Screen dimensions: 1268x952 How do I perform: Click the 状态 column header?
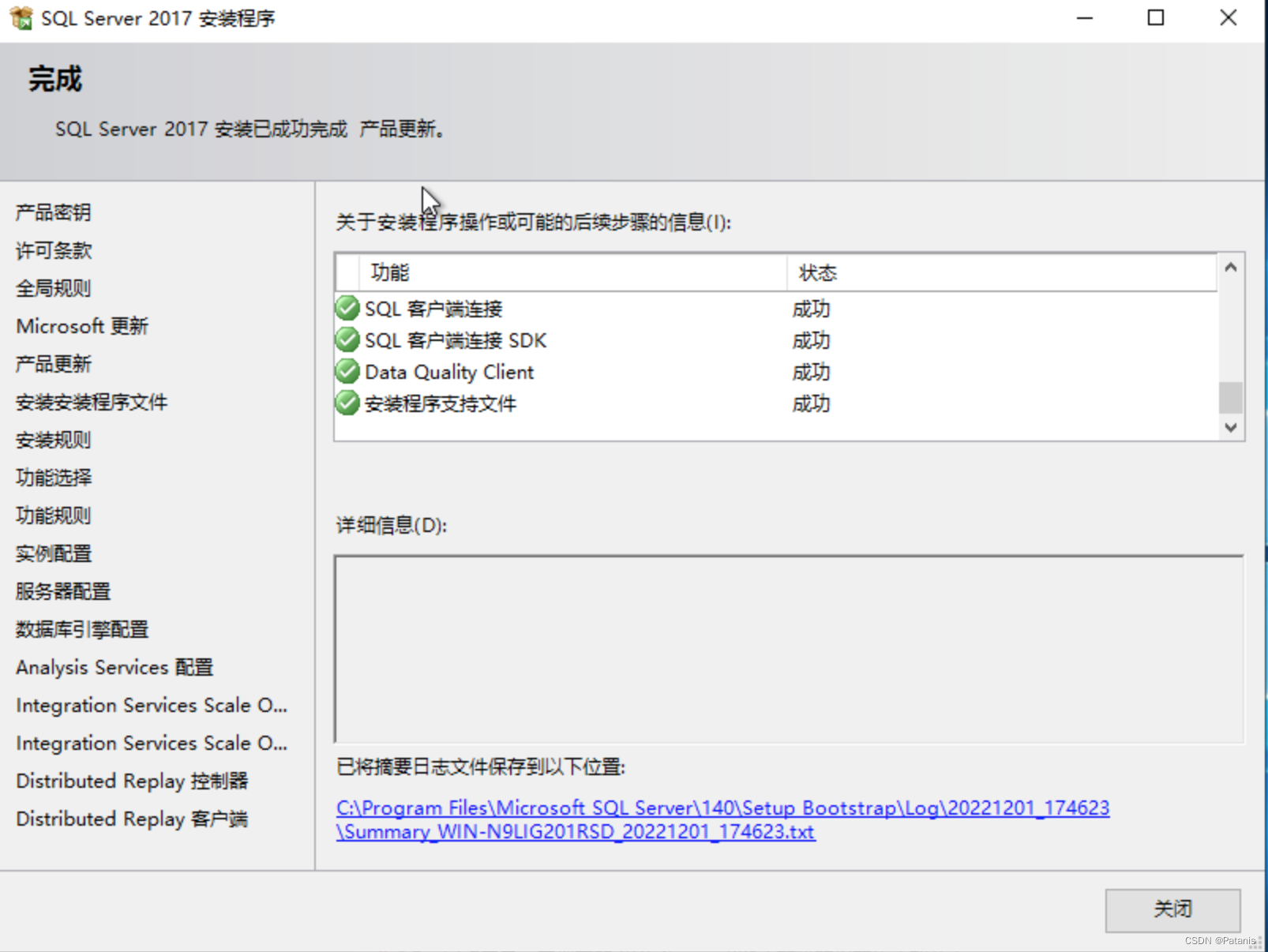point(1002,273)
